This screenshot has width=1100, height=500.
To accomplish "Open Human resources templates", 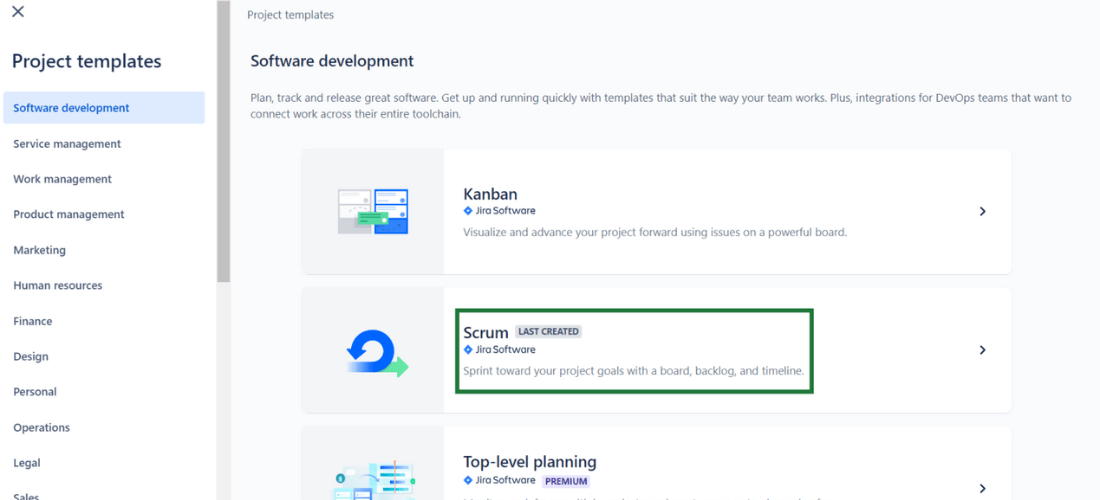I will [58, 285].
